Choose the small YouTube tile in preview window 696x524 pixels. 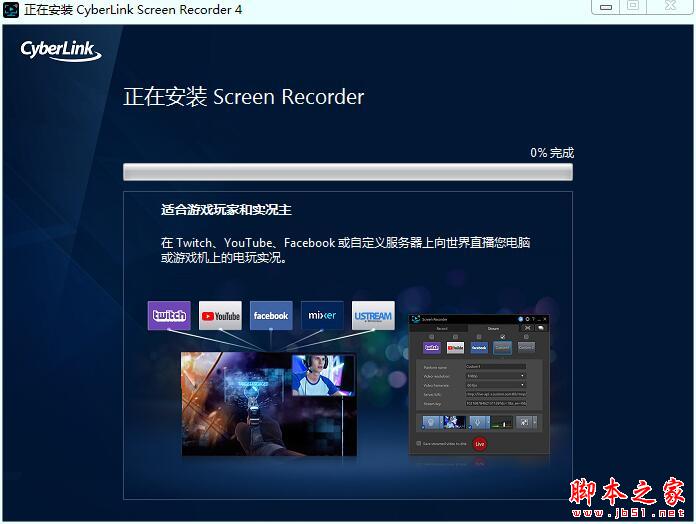click(455, 347)
